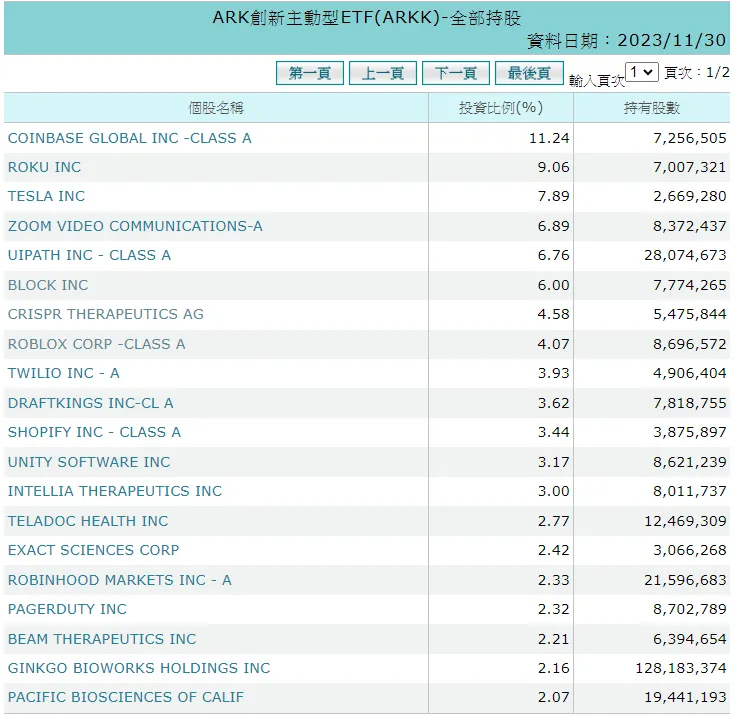
Task: Select PagerDuty weight value 2.32
Action: click(x=553, y=609)
